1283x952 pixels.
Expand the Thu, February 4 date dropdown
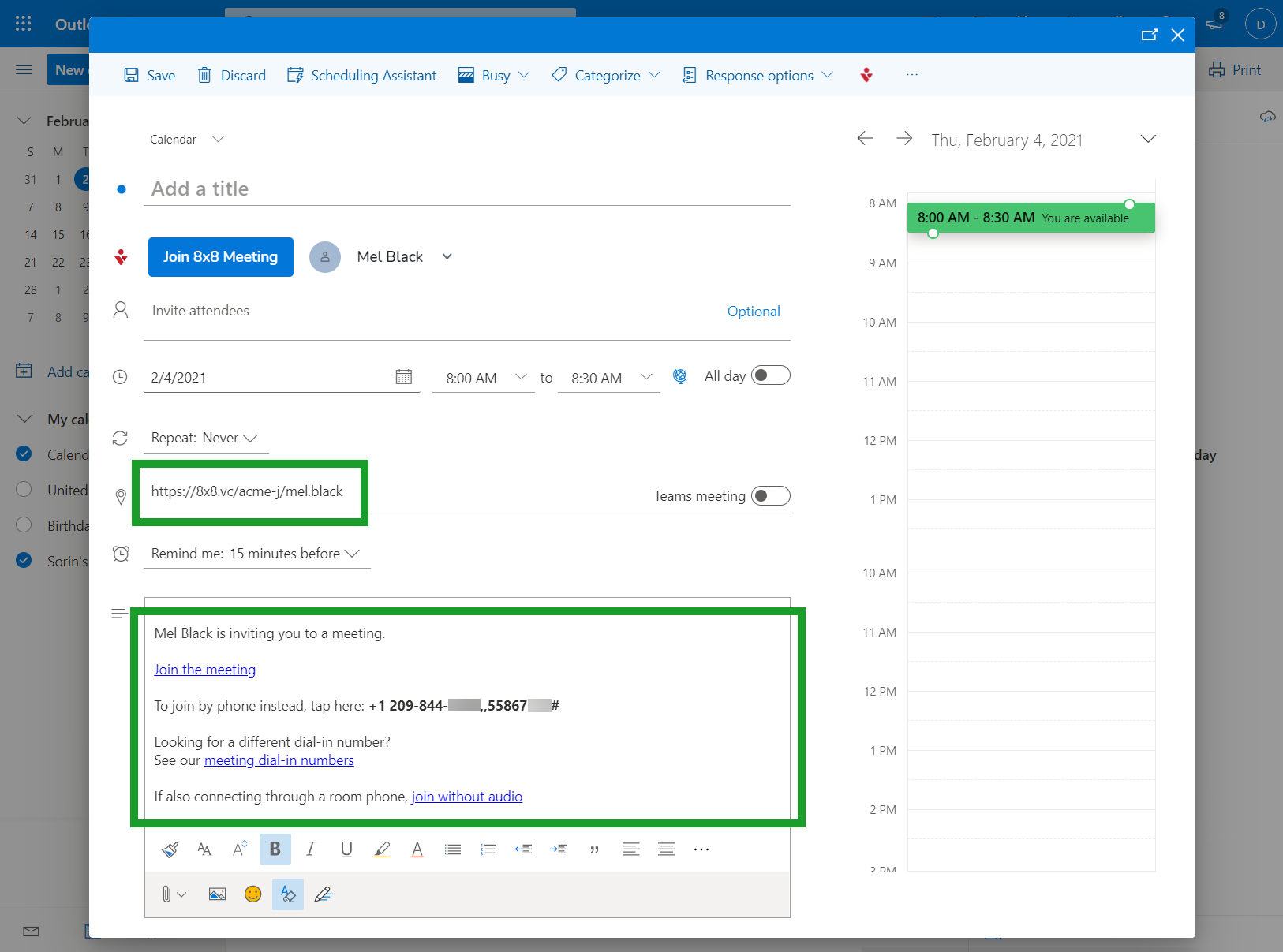pos(1148,139)
